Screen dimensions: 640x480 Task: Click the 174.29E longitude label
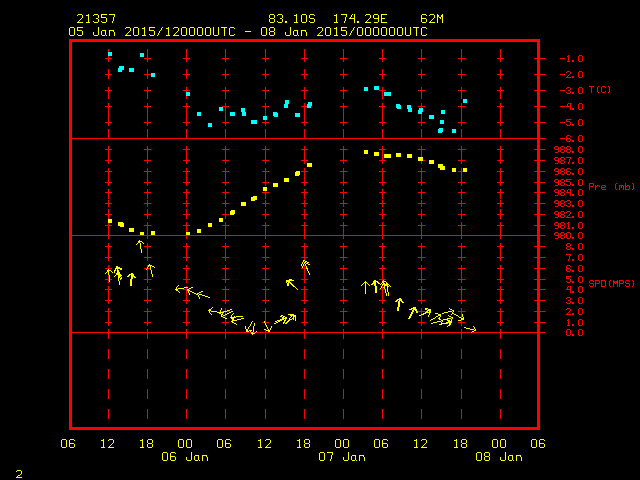(x=360, y=19)
